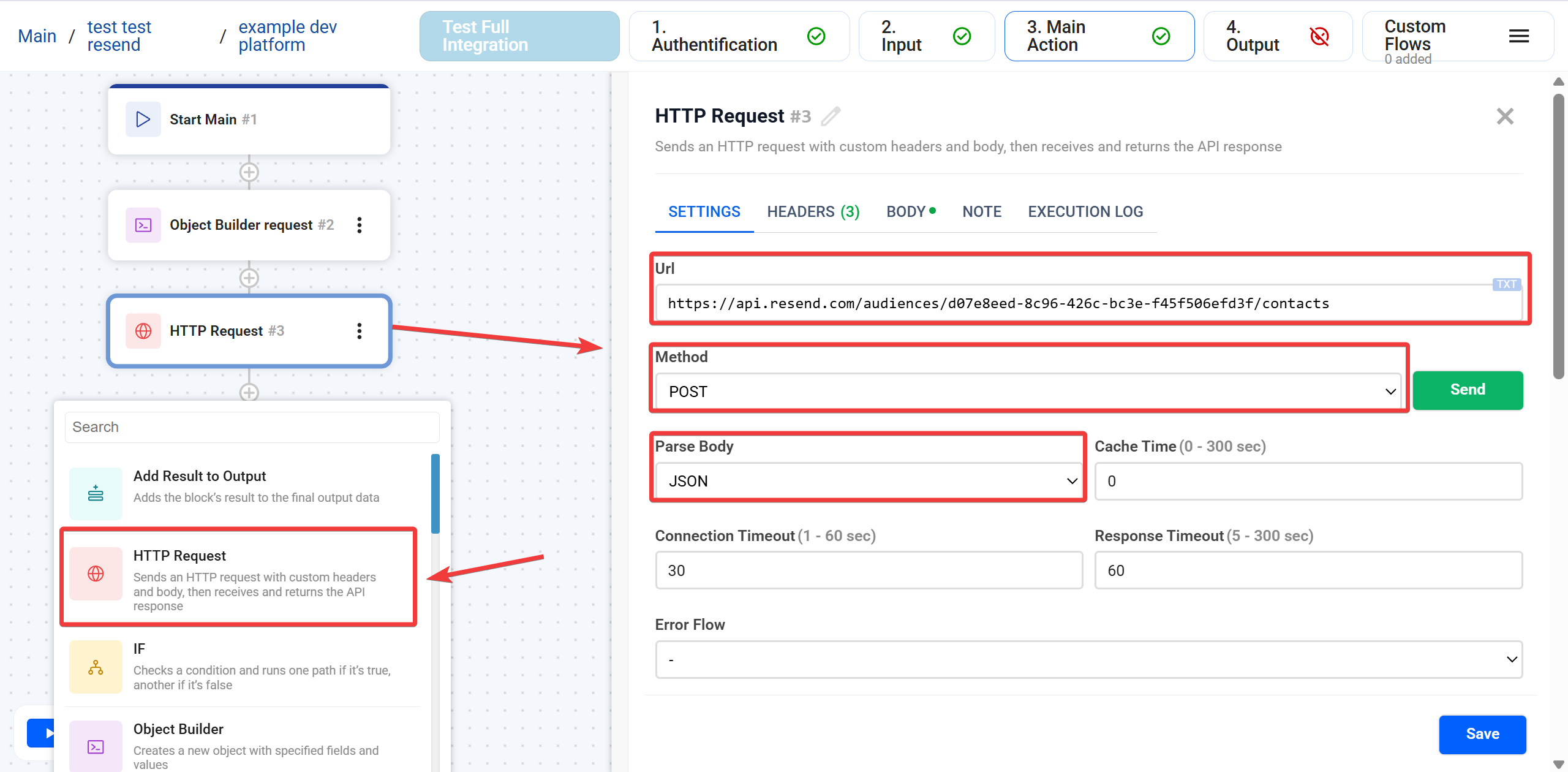The width and height of the screenshot is (1568, 772).
Task: Select the IF block icon in the palette
Action: click(x=96, y=667)
